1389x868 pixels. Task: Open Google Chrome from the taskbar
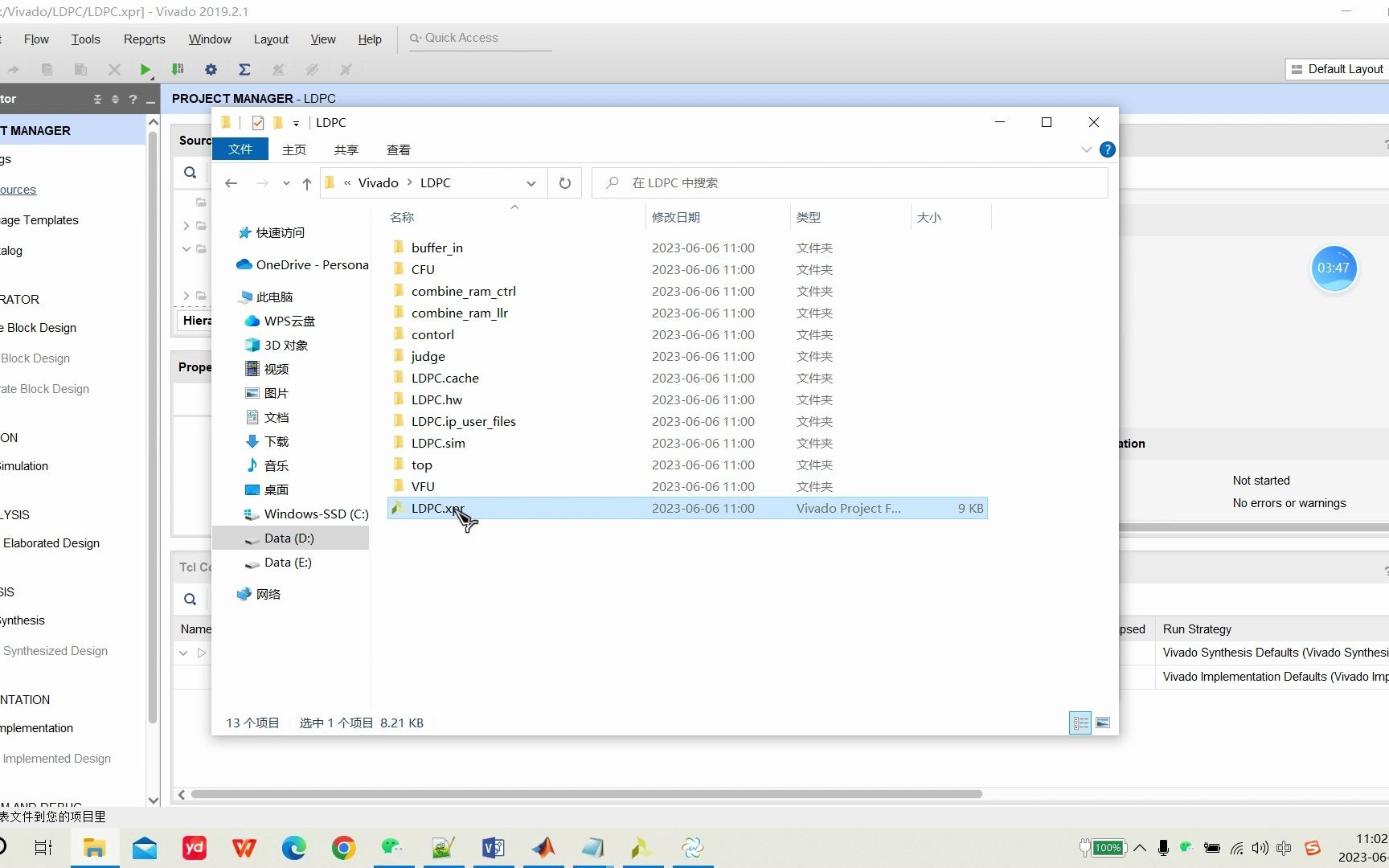pos(343,848)
